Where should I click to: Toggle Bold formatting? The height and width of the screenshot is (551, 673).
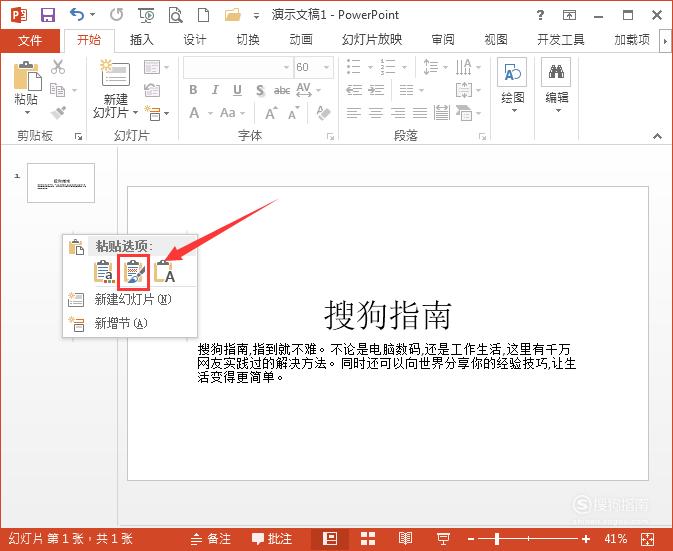pyautogui.click(x=193, y=90)
